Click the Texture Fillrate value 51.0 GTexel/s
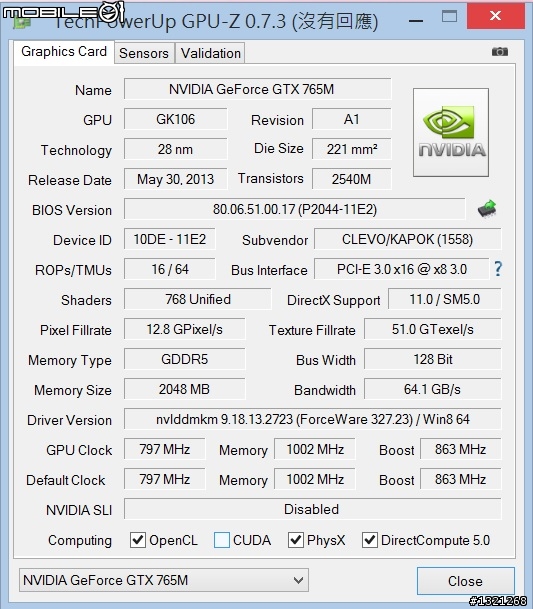The width and height of the screenshot is (533, 609). [x=433, y=329]
